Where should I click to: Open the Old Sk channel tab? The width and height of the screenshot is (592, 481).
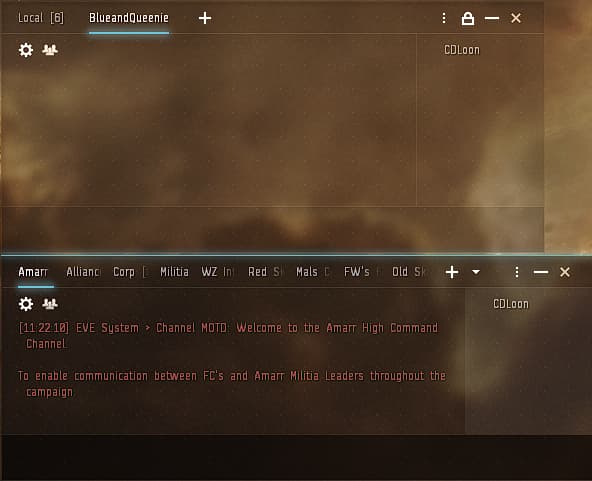pyautogui.click(x=409, y=272)
